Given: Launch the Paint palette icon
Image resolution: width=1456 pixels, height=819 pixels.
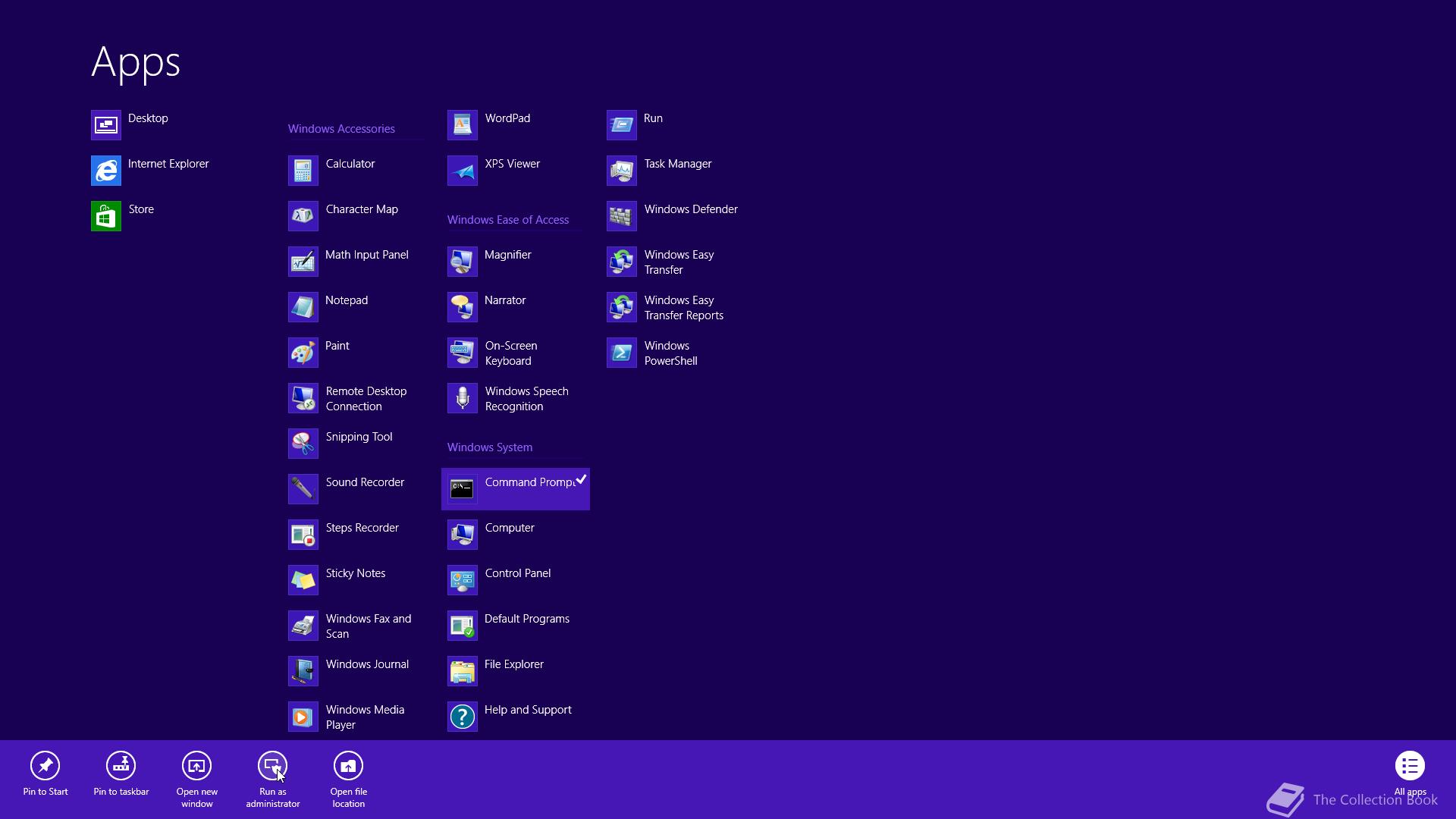Looking at the screenshot, I should [x=303, y=353].
